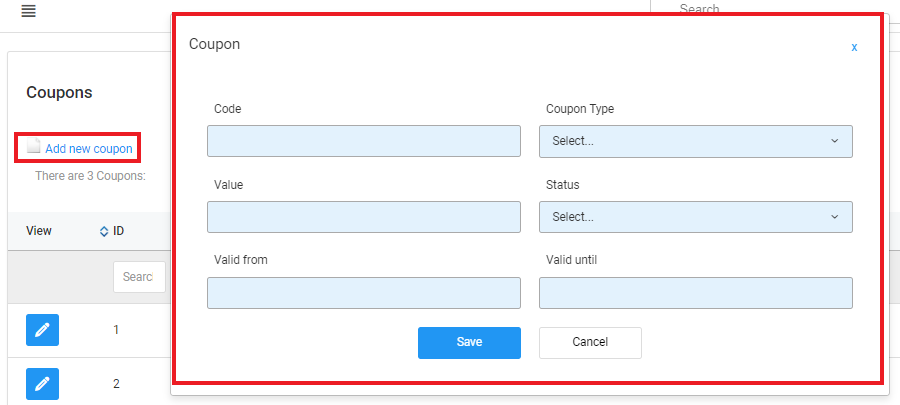Click the View column header
The height and width of the screenshot is (405, 900).
(39, 231)
